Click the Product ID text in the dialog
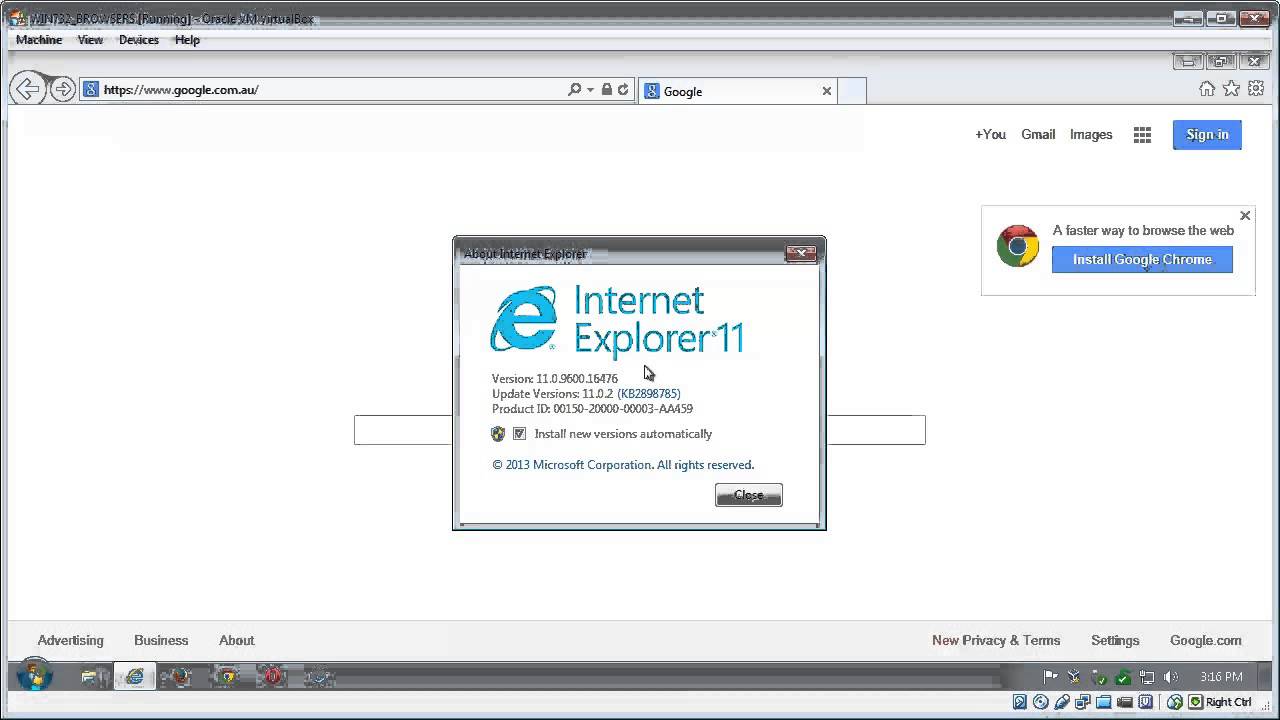The height and width of the screenshot is (720, 1280). pos(592,409)
